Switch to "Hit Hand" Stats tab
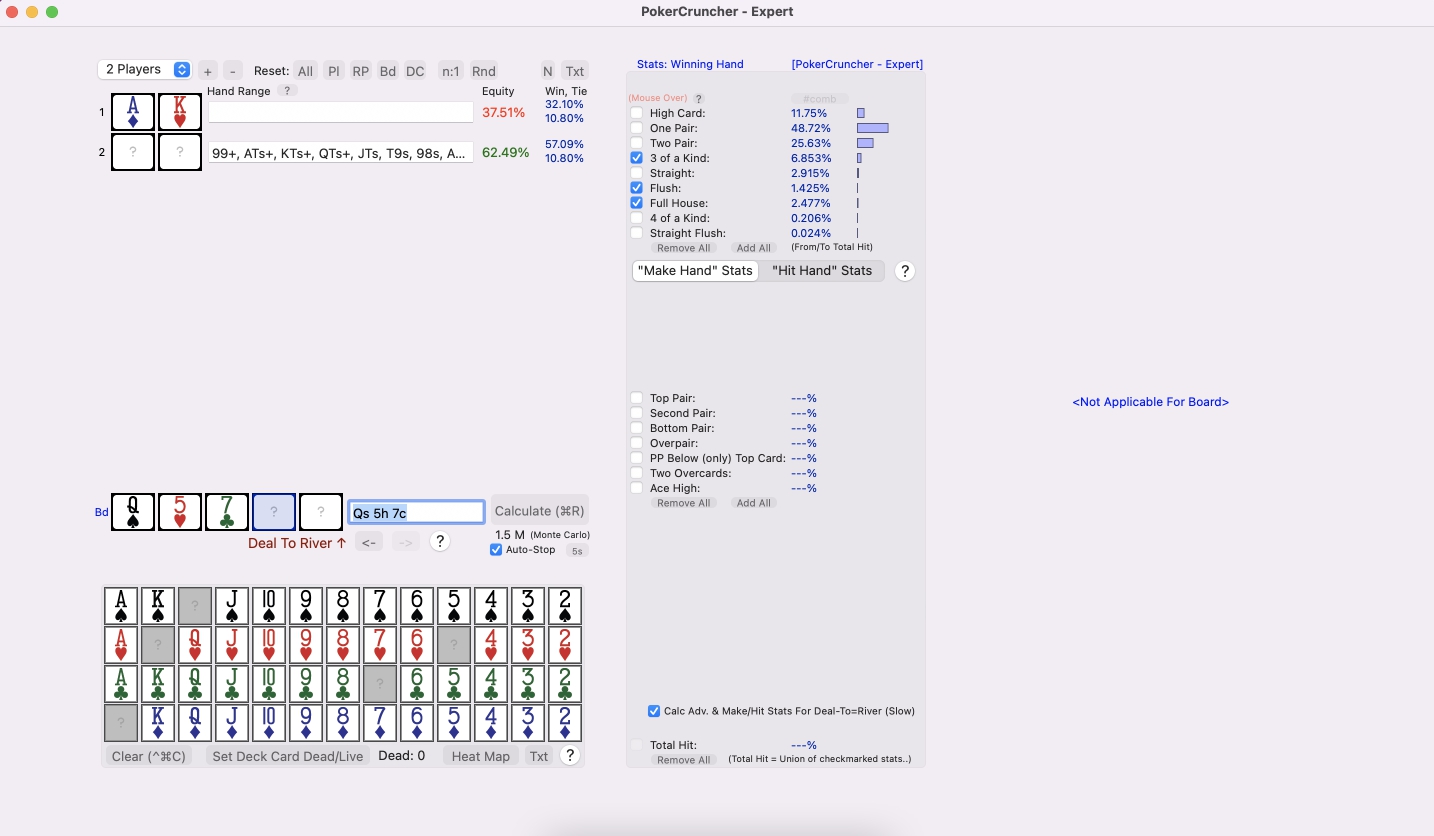 822,271
